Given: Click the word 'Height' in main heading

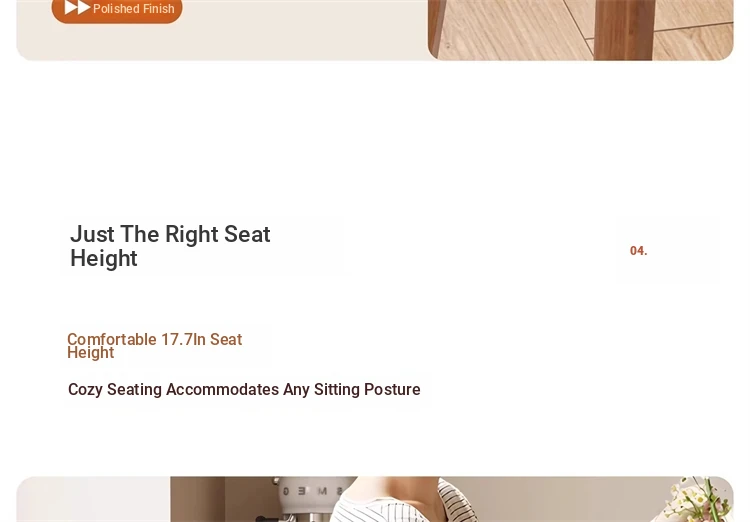Looking at the screenshot, I should (x=104, y=258).
